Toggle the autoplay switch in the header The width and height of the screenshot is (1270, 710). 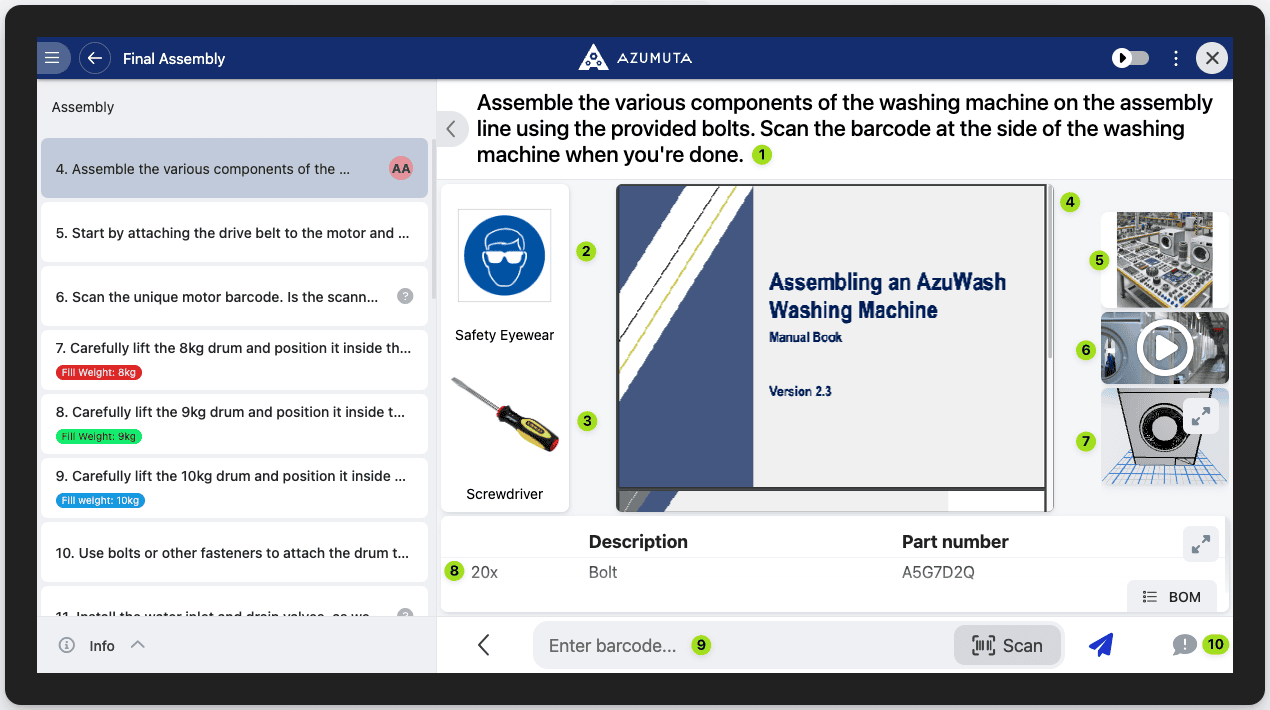[1131, 58]
